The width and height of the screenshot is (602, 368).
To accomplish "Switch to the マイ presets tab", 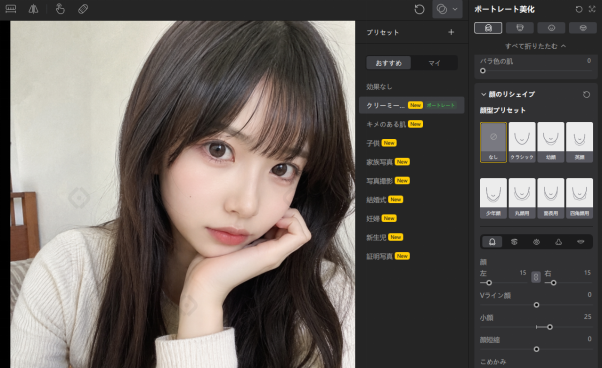I will [x=434, y=63].
